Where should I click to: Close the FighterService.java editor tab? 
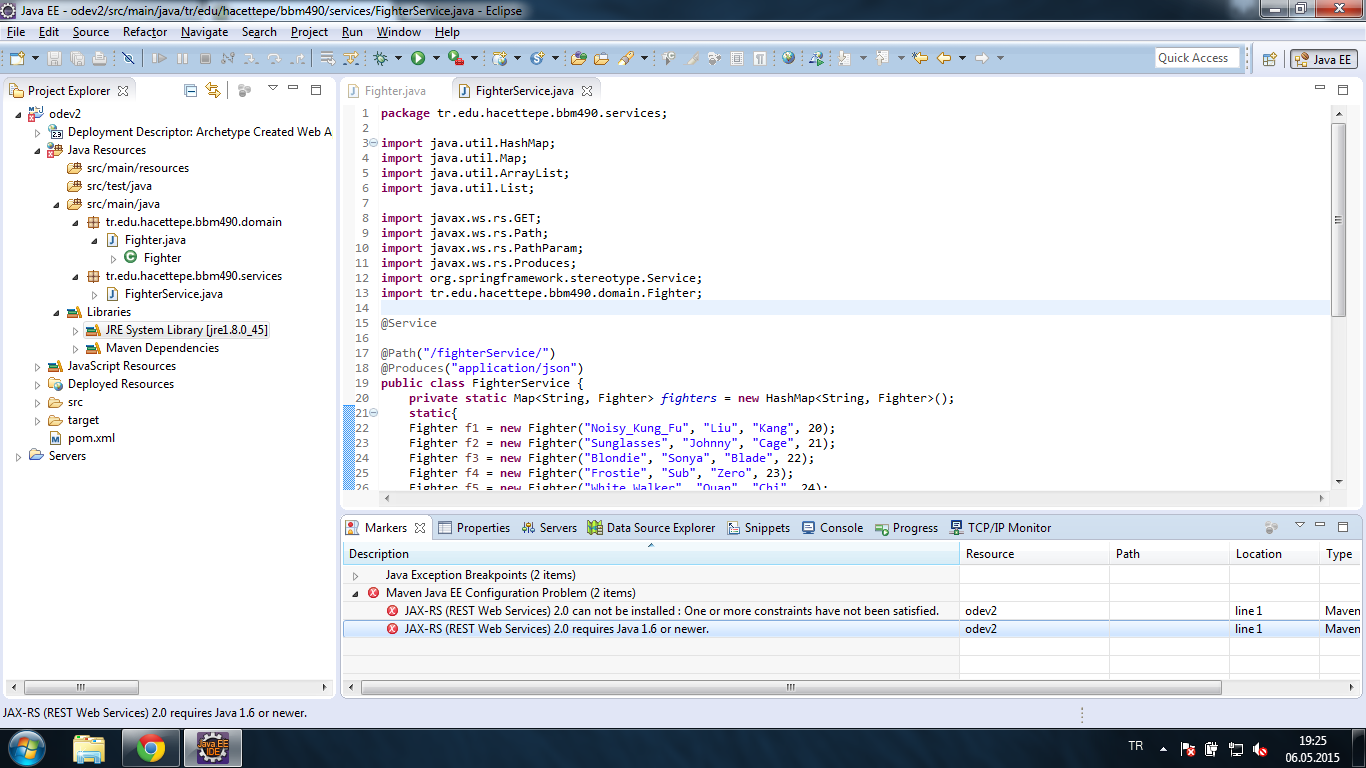tap(589, 91)
